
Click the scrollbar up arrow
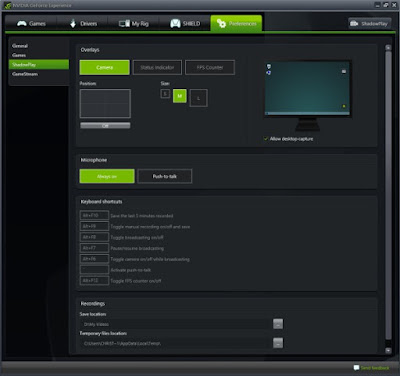coord(388,48)
